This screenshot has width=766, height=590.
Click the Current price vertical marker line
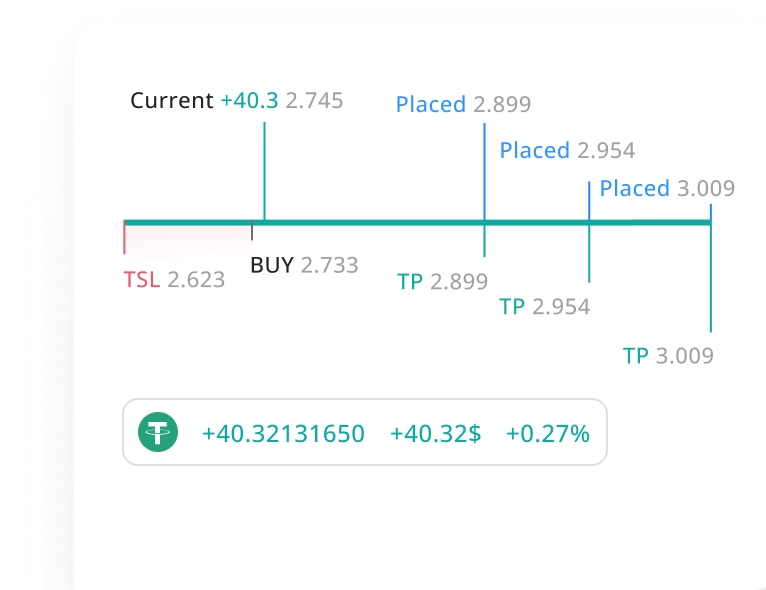click(264, 171)
